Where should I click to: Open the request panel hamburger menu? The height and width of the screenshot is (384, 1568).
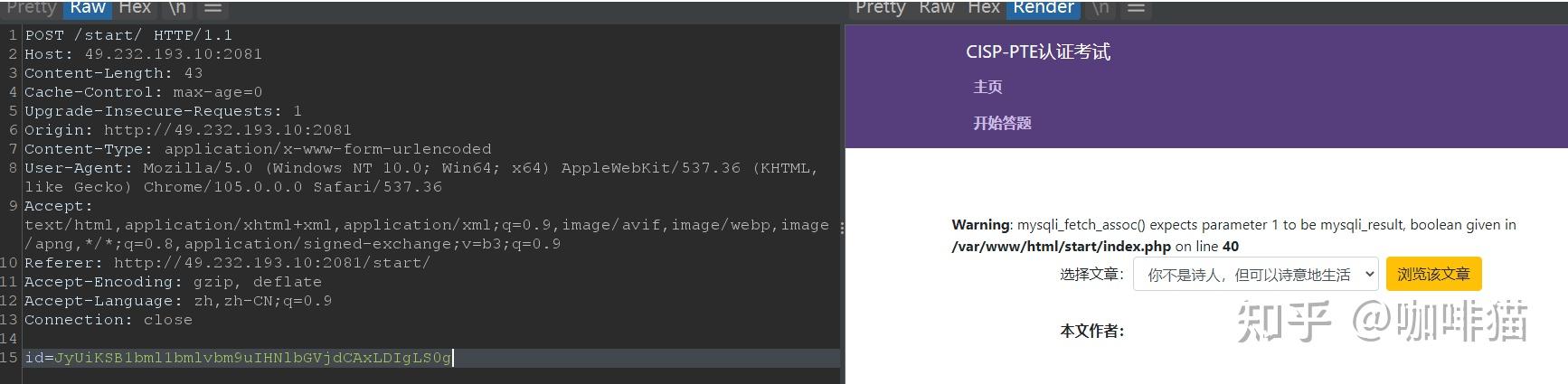point(213,8)
